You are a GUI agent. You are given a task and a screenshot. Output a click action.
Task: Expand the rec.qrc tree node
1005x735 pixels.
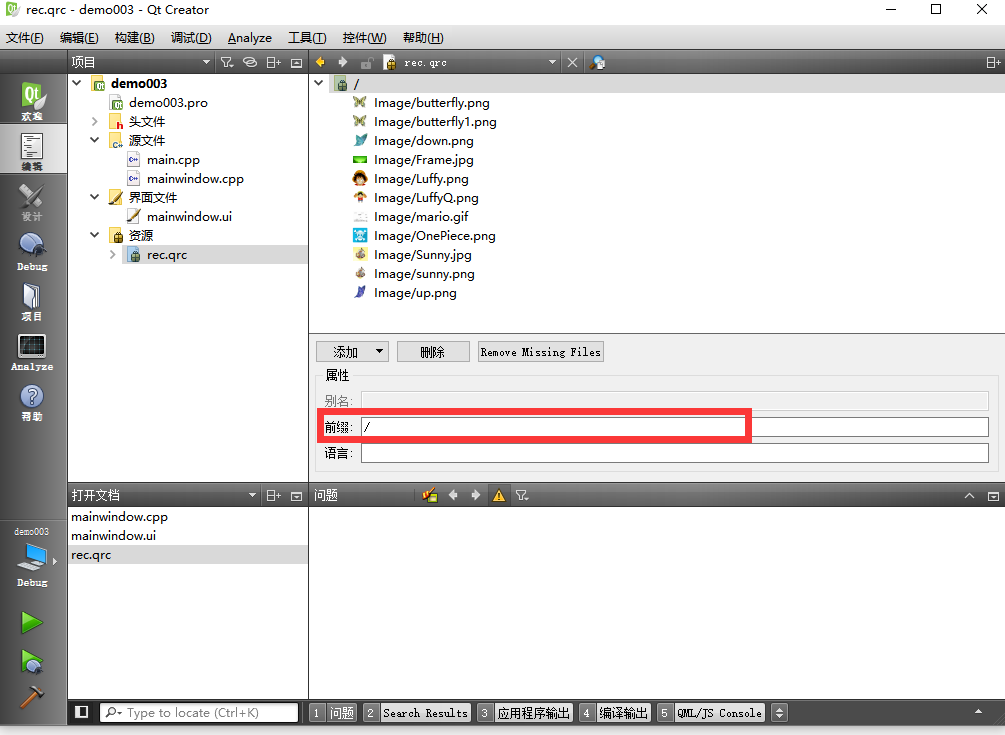pos(113,255)
